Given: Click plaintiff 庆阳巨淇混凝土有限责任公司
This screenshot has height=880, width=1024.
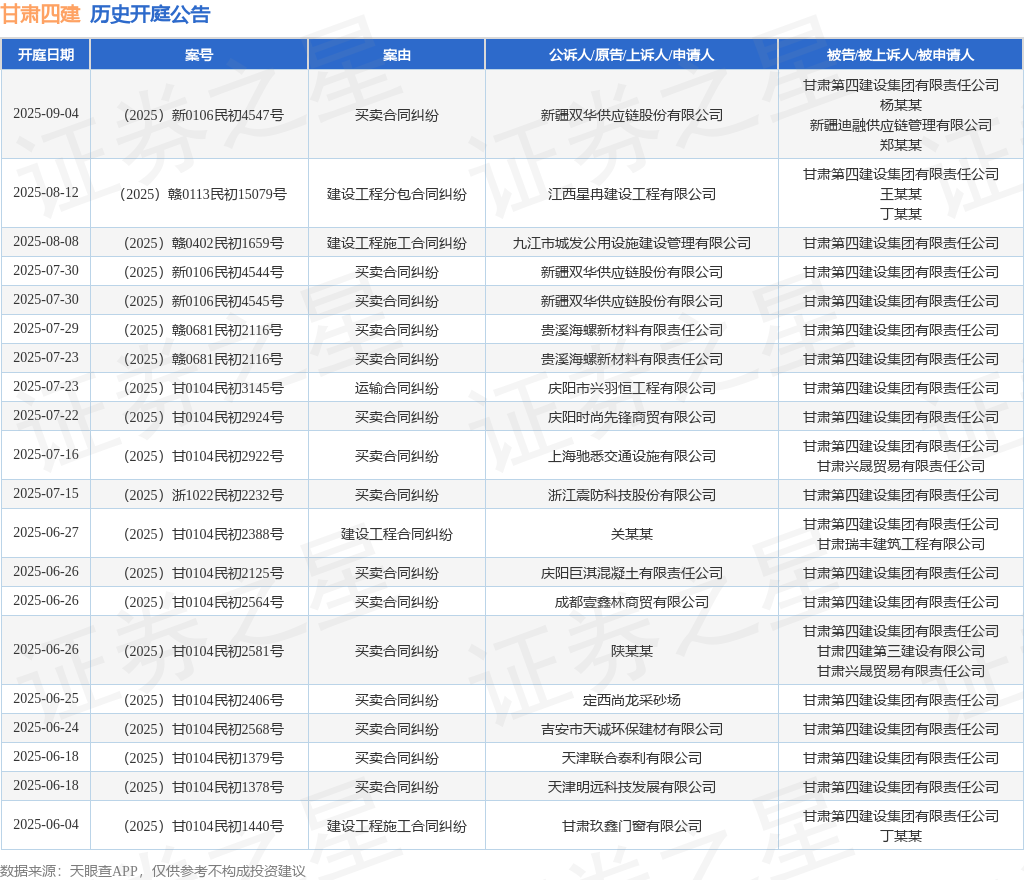Looking at the screenshot, I should [632, 573].
